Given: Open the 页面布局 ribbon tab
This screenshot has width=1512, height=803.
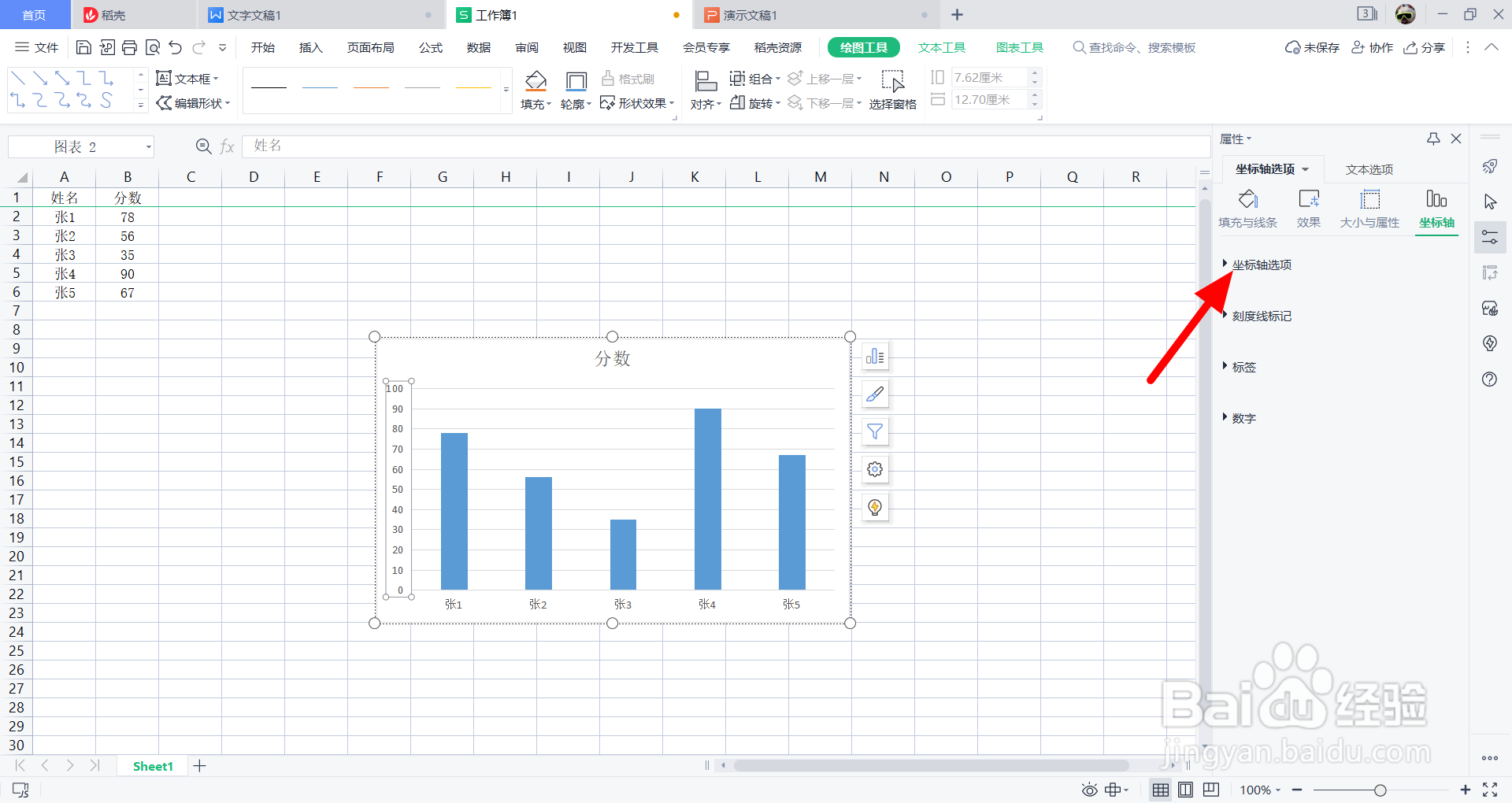Looking at the screenshot, I should click(x=371, y=47).
